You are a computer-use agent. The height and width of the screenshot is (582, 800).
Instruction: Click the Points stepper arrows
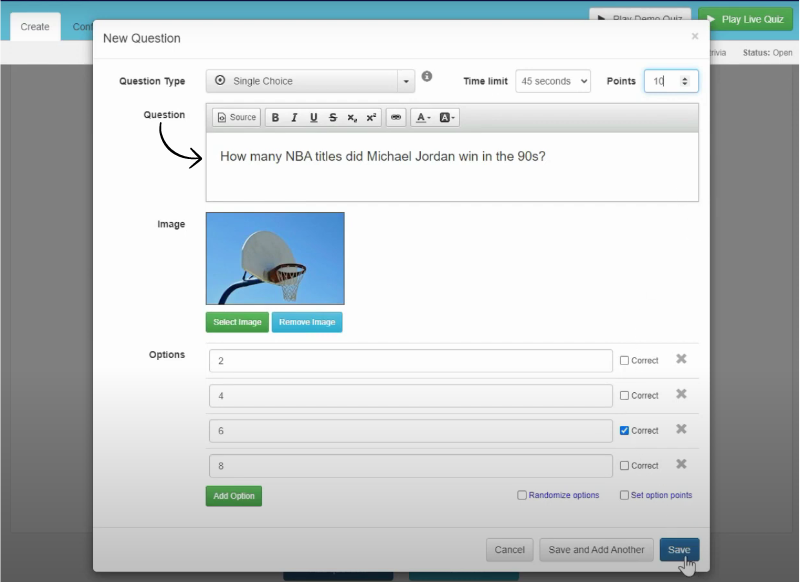[x=685, y=81]
